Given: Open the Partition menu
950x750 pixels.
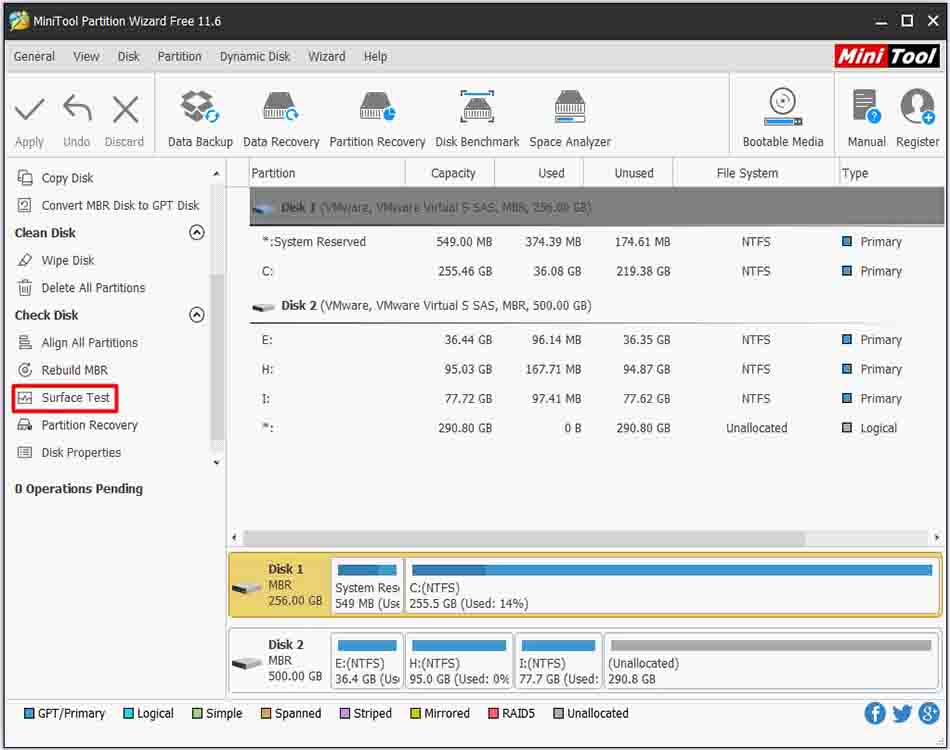Looking at the screenshot, I should pos(179,57).
